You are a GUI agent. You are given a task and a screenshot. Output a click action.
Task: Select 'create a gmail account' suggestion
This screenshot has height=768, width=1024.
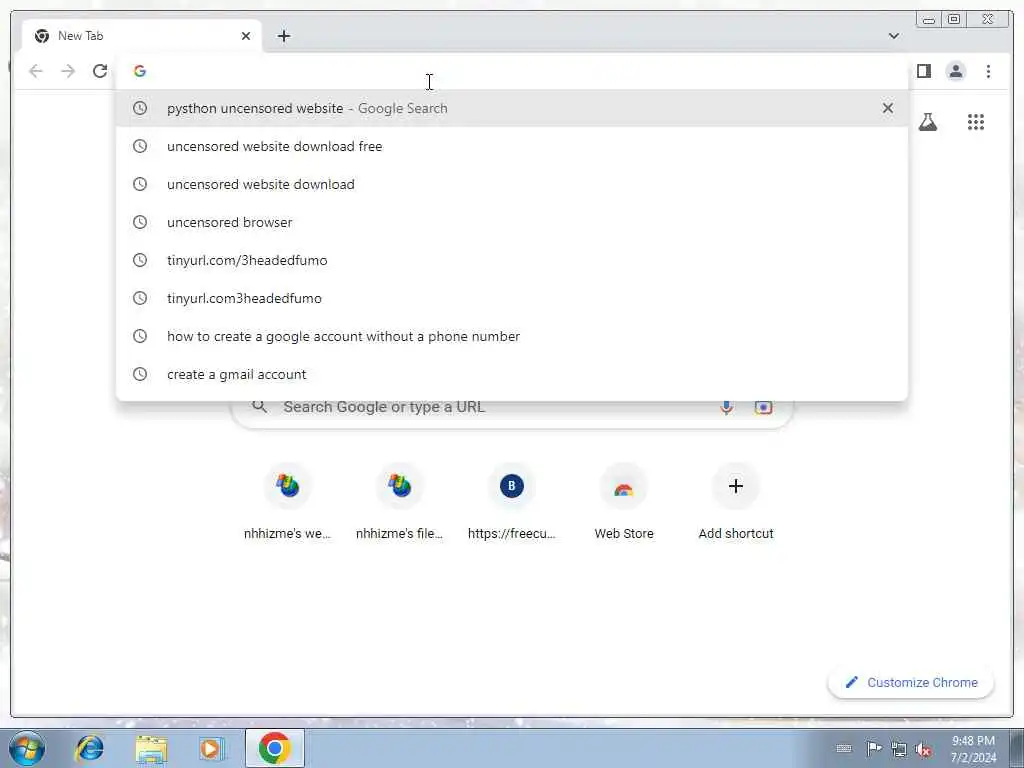click(512, 374)
